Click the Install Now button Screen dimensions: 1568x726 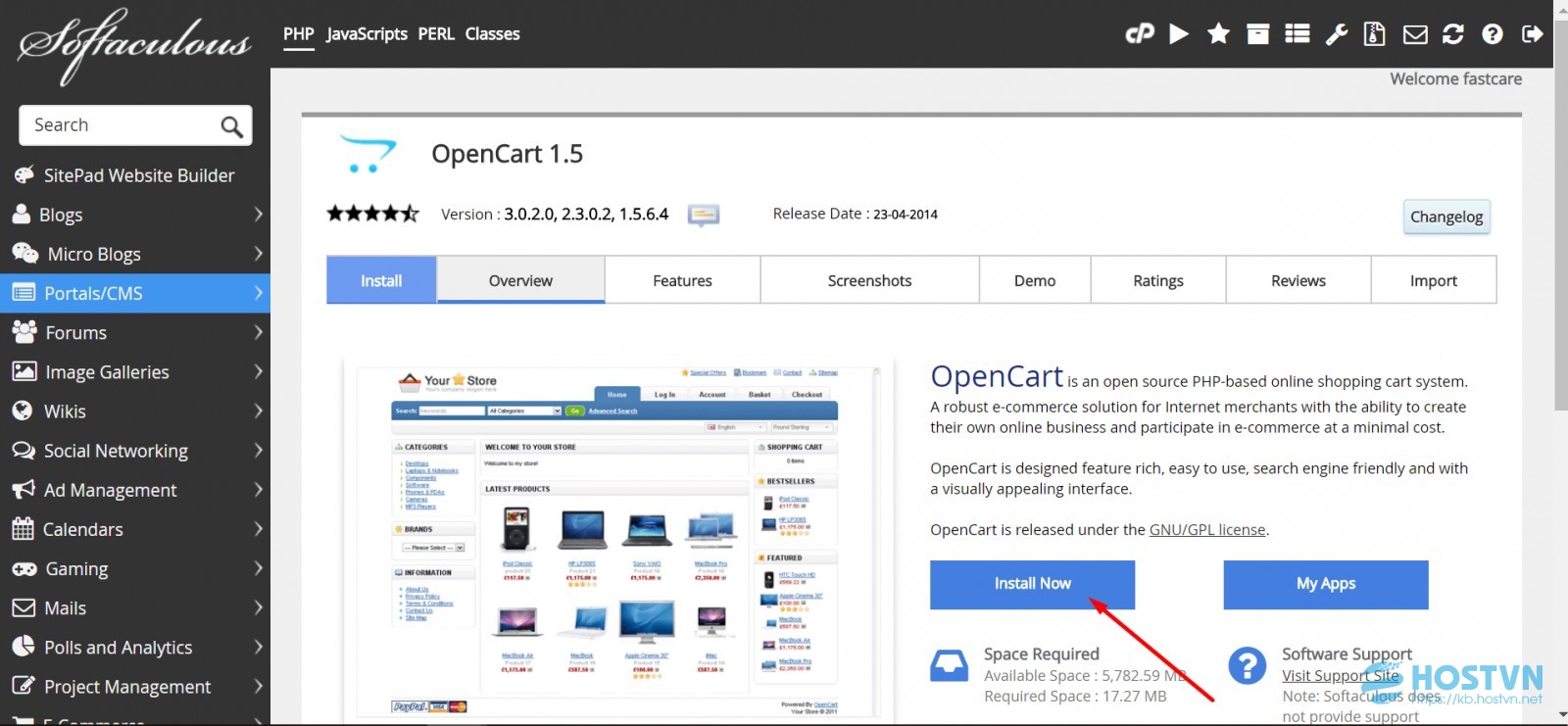coord(1032,584)
